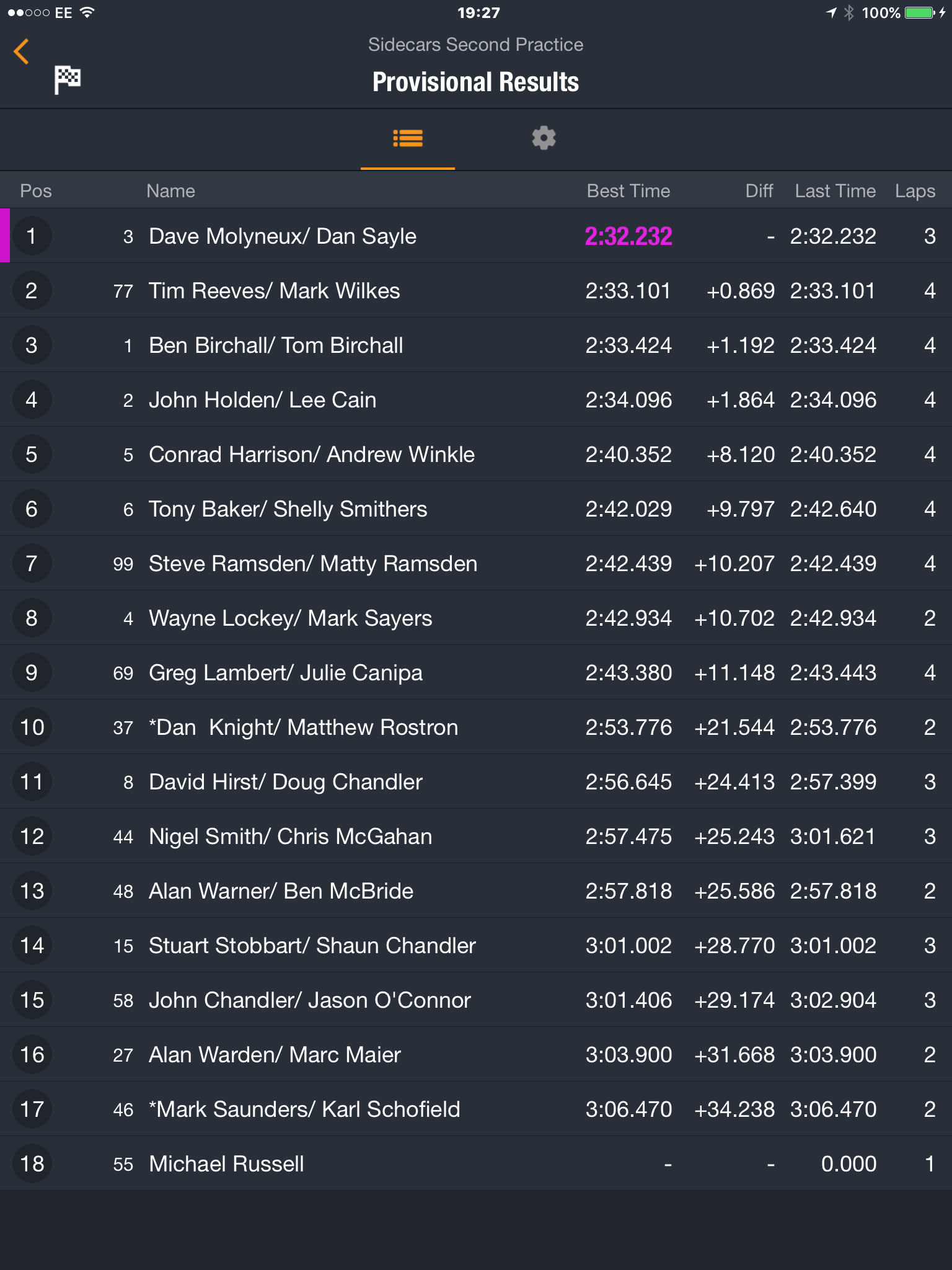Tap the Laps column header
952x1270 pixels.
(915, 191)
